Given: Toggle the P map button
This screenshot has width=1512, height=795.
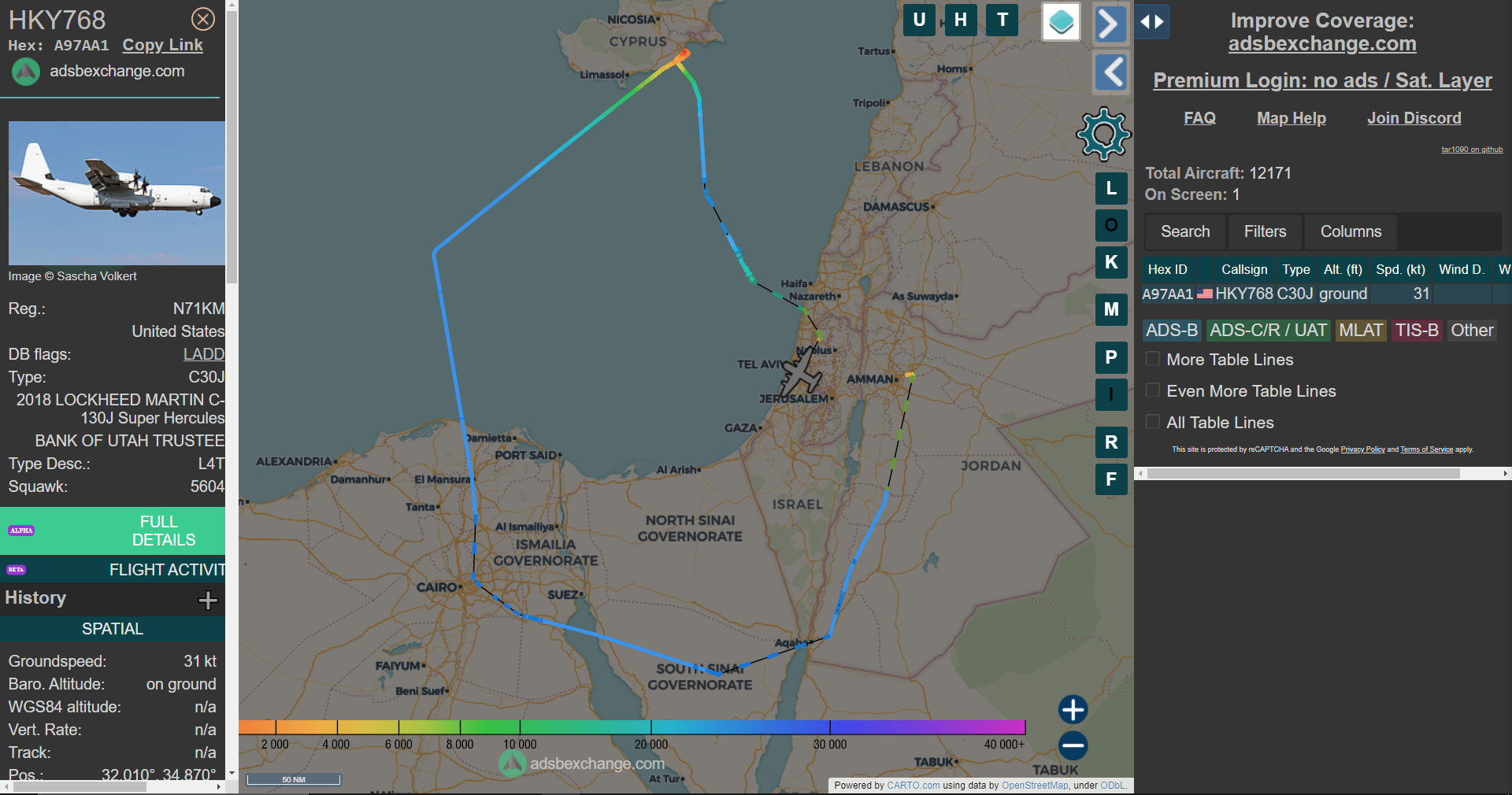Looking at the screenshot, I should (1111, 358).
